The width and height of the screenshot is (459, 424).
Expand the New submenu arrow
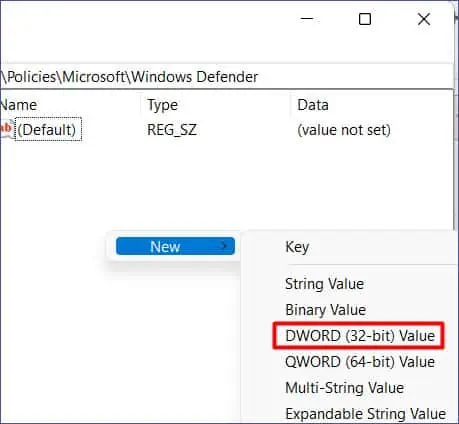pyautogui.click(x=224, y=246)
